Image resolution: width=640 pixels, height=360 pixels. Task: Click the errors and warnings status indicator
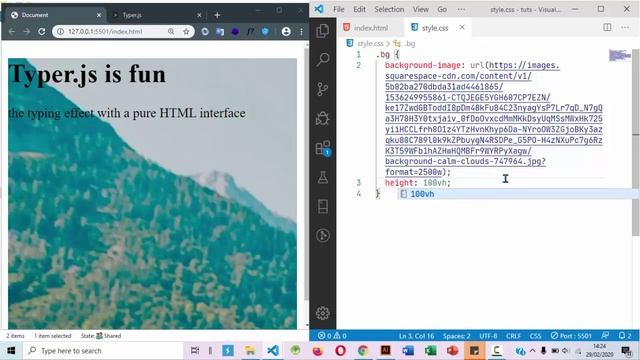(x=332, y=336)
